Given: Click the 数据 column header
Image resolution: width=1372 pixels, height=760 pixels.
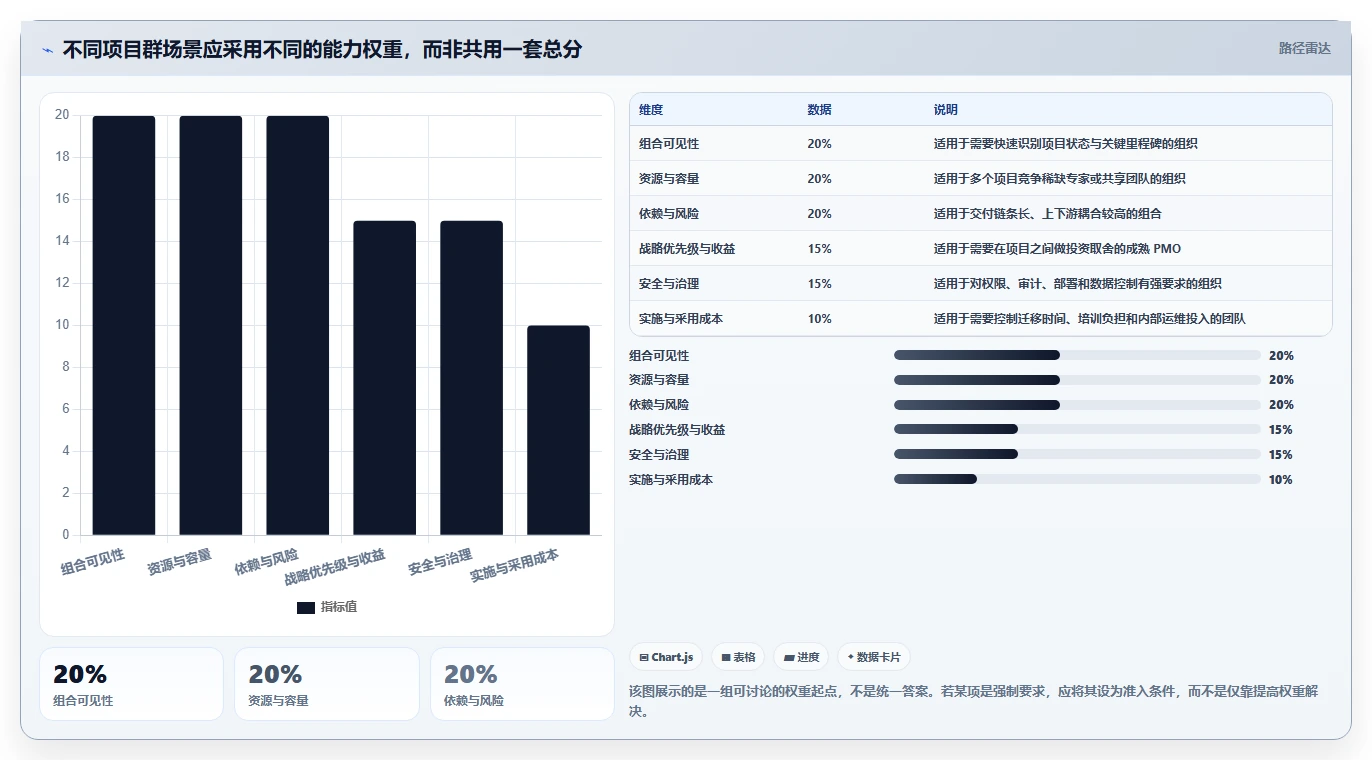Looking at the screenshot, I should (819, 110).
